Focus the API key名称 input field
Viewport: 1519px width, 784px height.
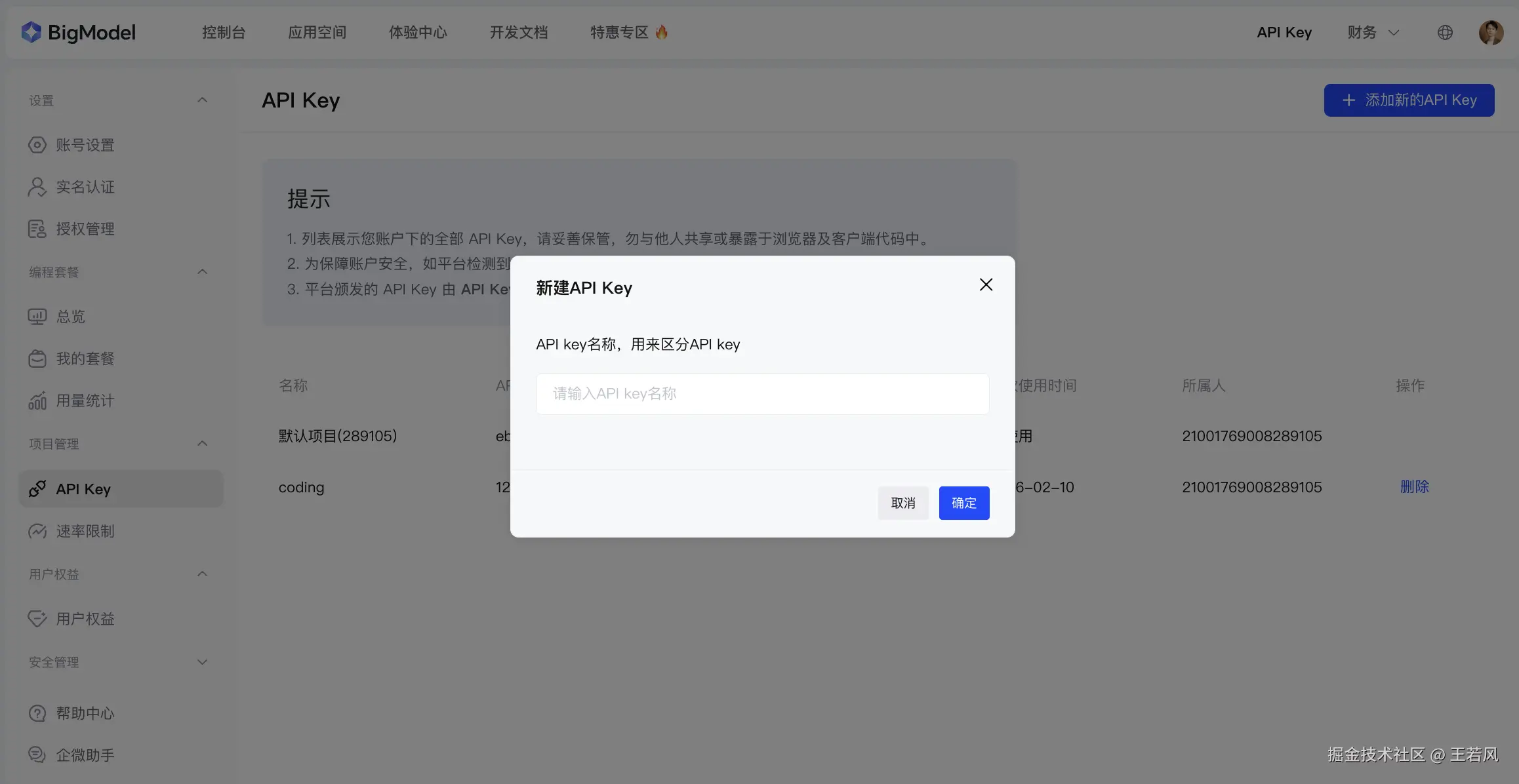(x=762, y=393)
